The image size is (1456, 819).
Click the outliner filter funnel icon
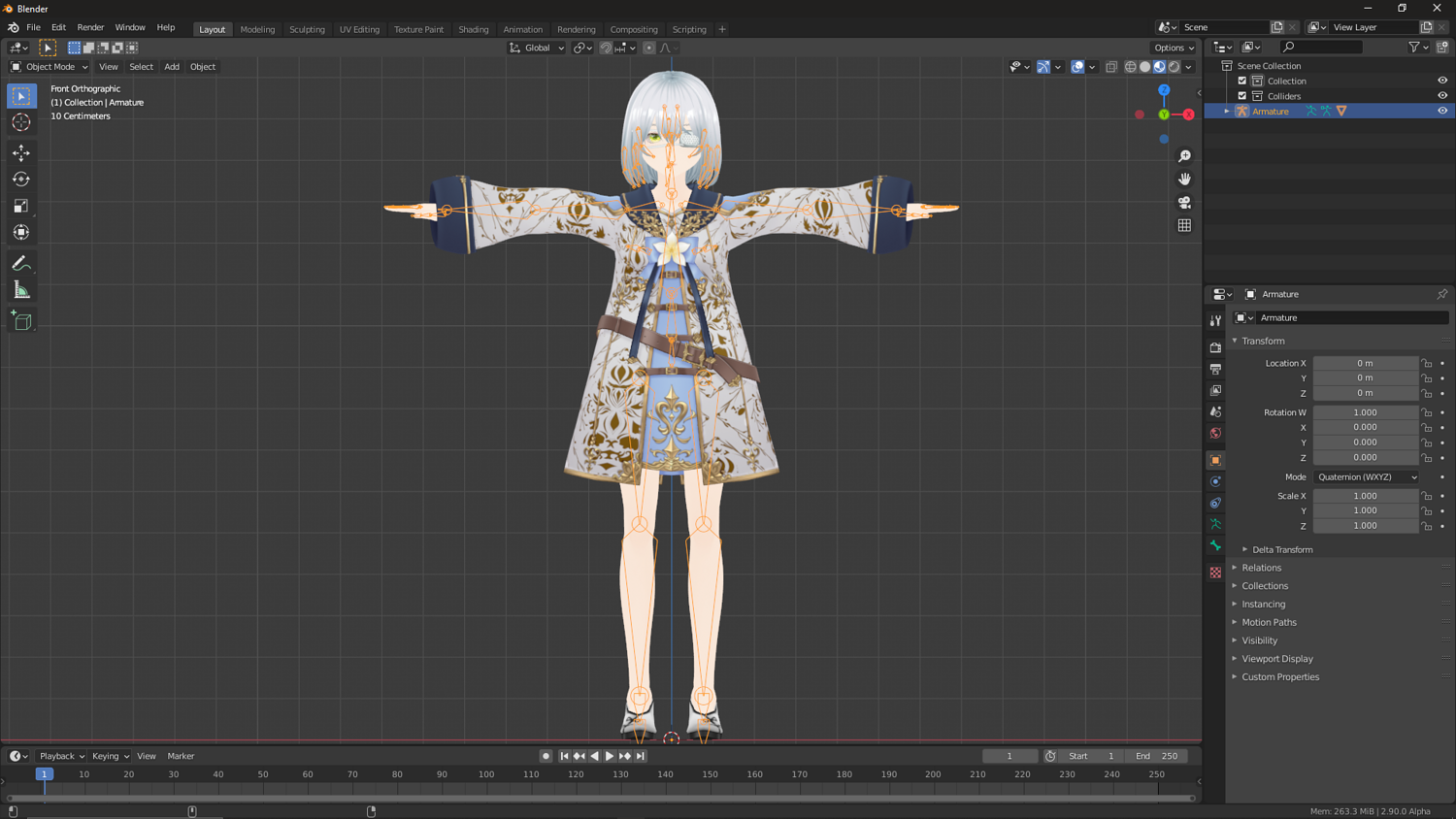[1414, 47]
